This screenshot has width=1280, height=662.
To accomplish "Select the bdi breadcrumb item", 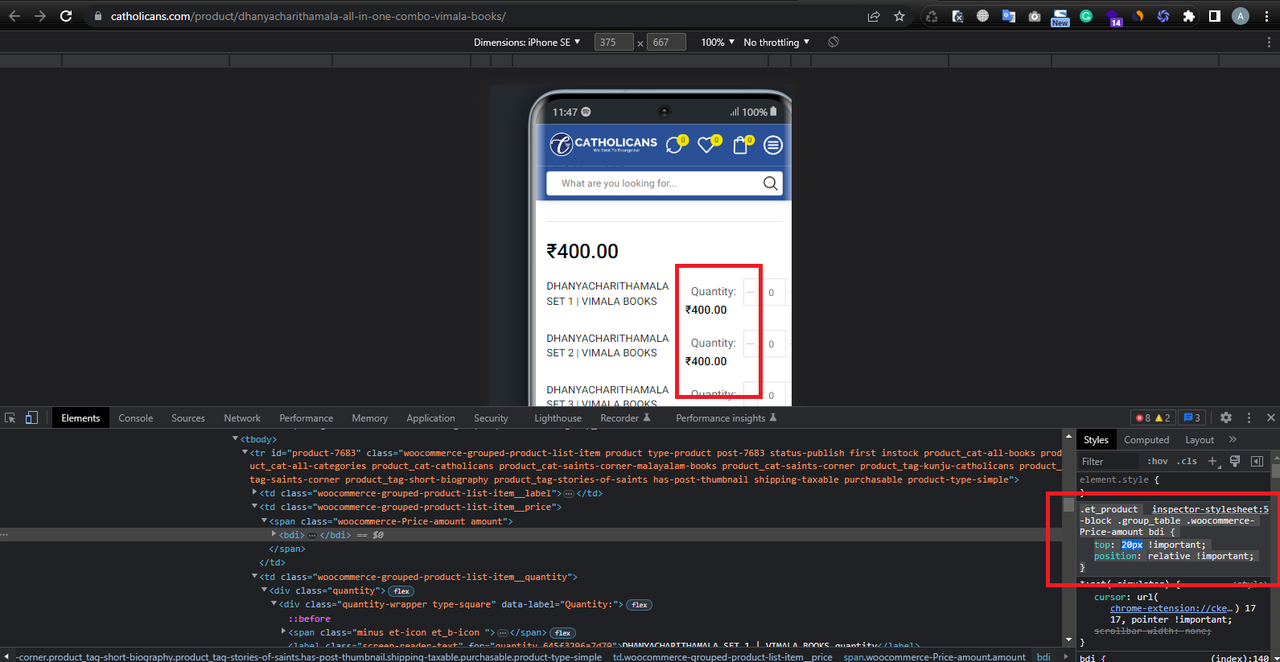I will 1043,656.
